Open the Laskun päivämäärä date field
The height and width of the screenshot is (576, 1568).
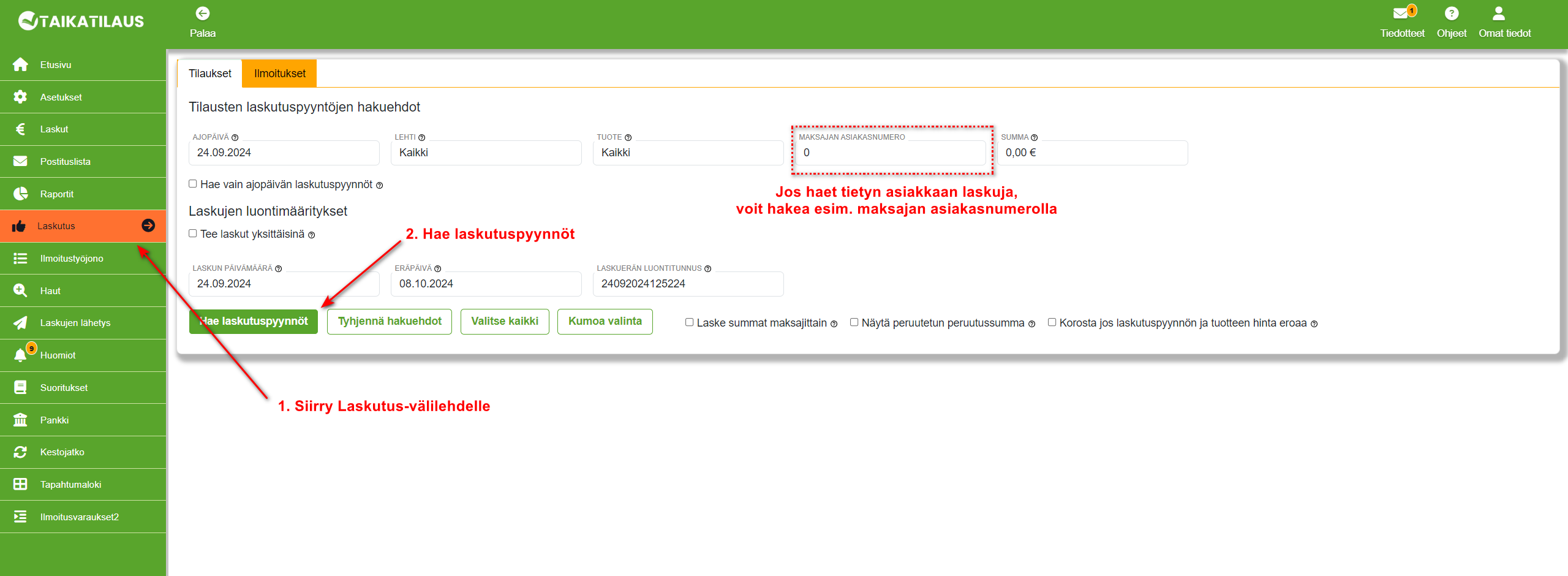284,284
